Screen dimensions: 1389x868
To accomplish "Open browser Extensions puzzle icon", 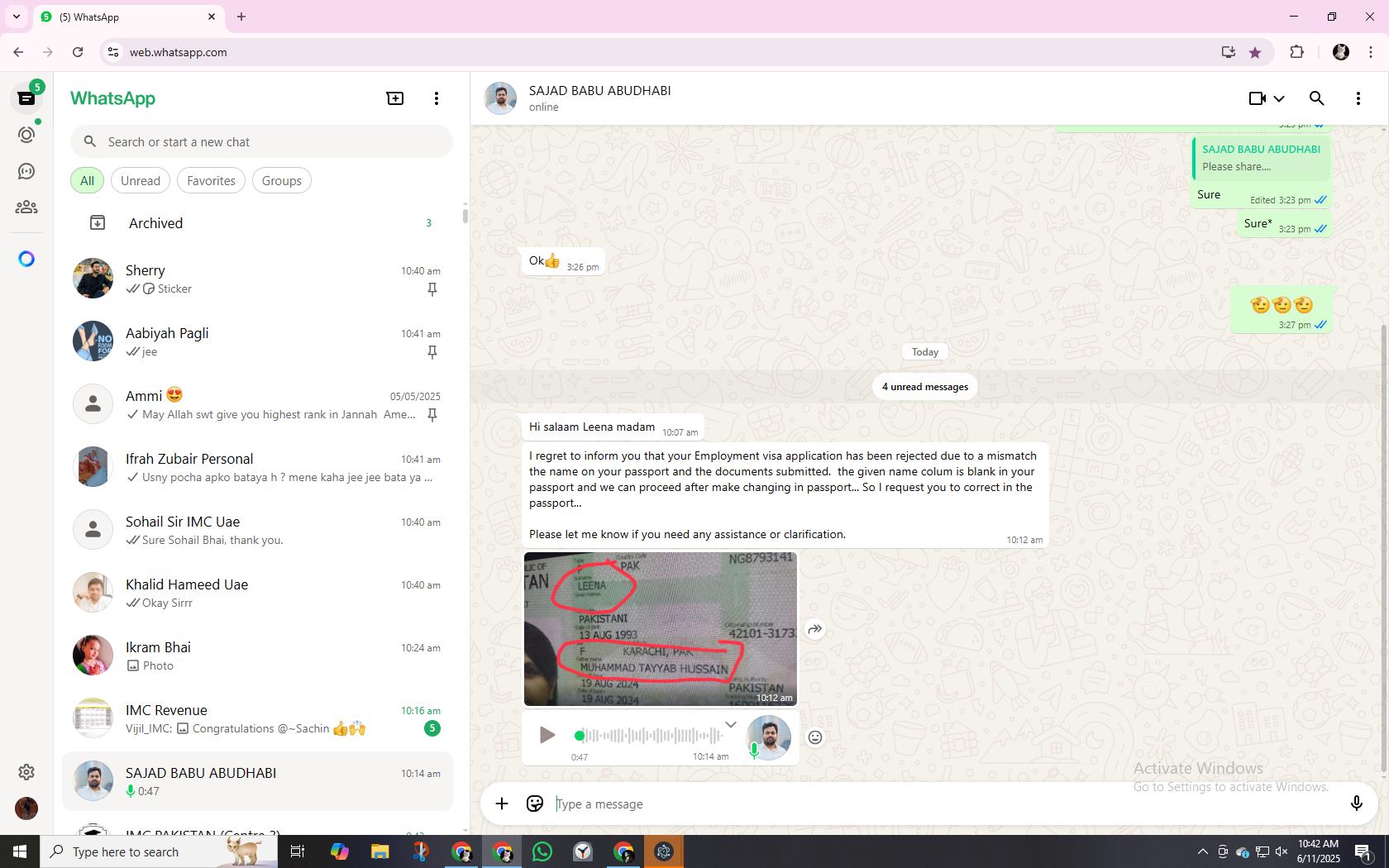I will [x=1296, y=52].
